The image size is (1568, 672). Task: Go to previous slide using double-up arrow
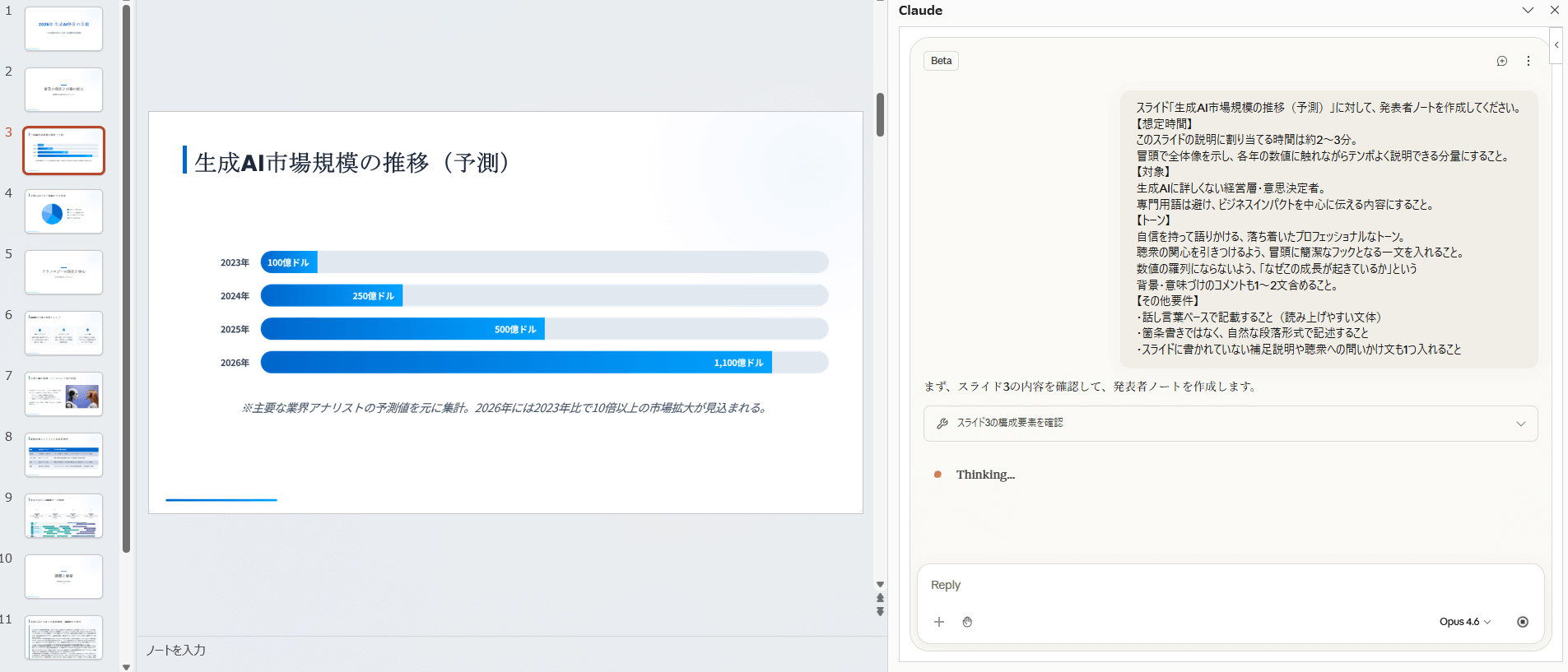click(880, 599)
